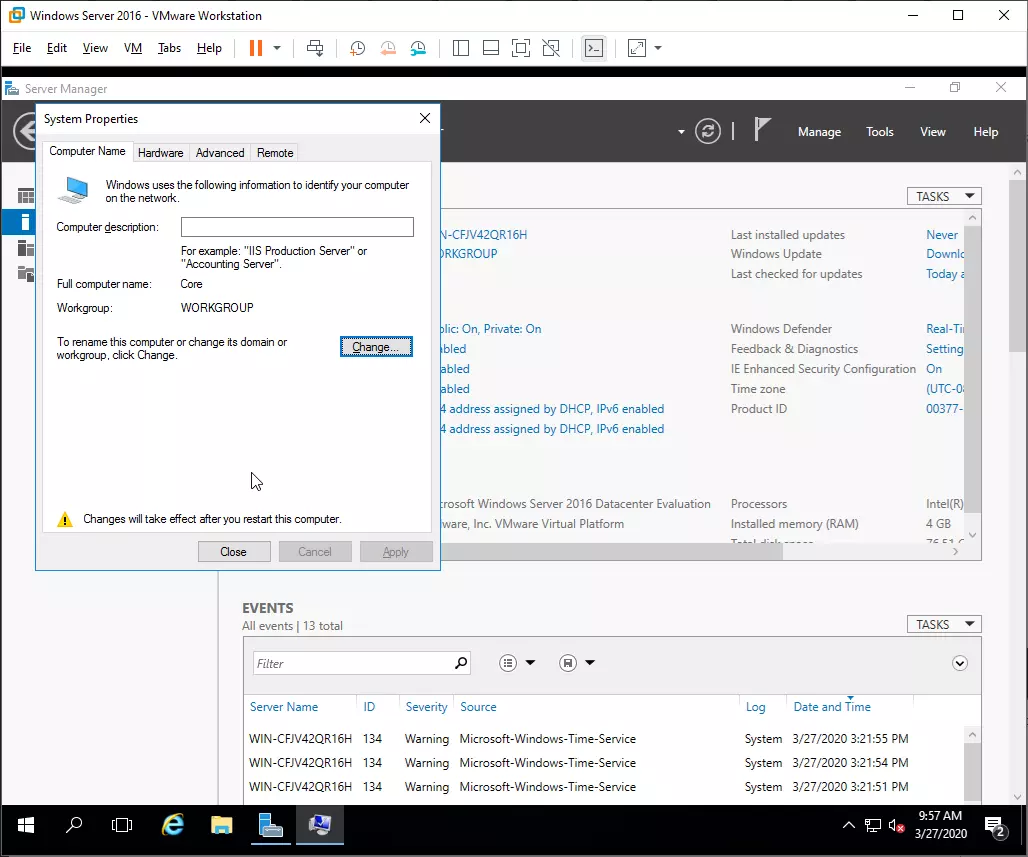
Task: Select the event logged at 3:21:55 PM
Action: tap(579, 739)
